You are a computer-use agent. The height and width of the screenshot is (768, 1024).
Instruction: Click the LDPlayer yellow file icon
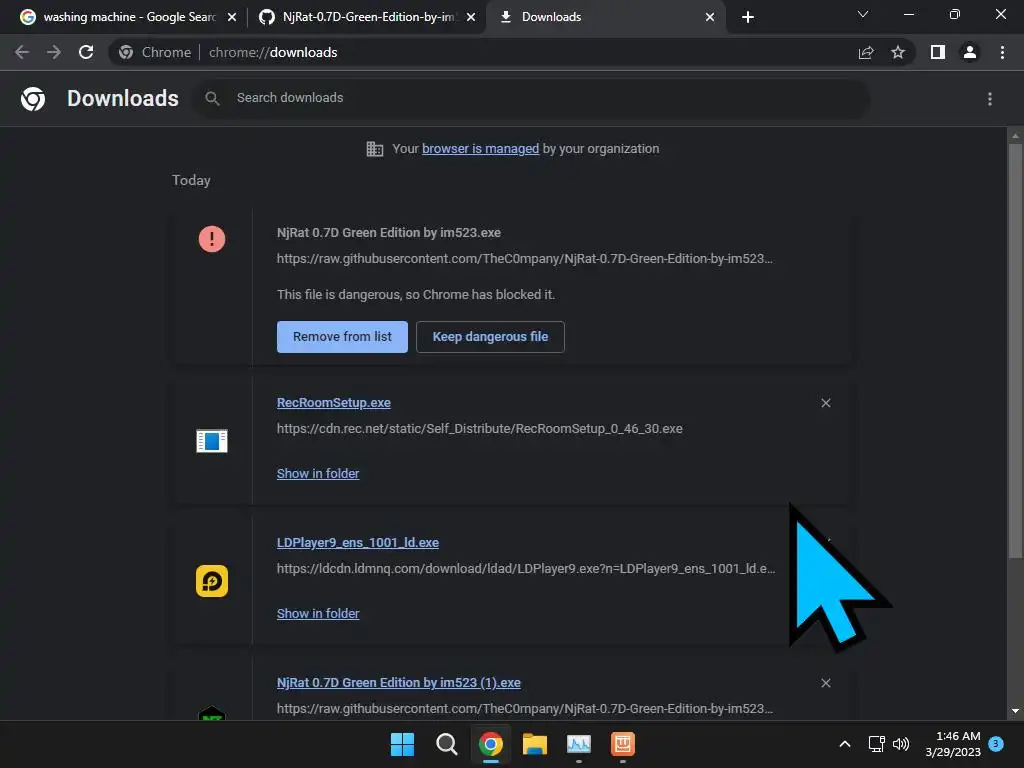pos(212,581)
